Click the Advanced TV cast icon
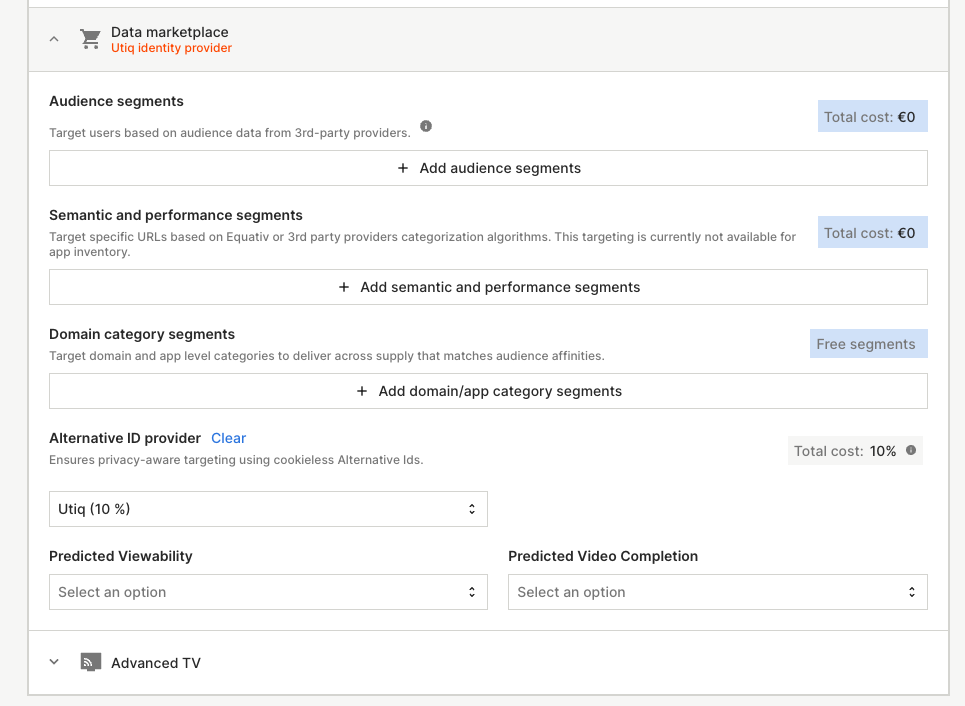 click(x=90, y=662)
